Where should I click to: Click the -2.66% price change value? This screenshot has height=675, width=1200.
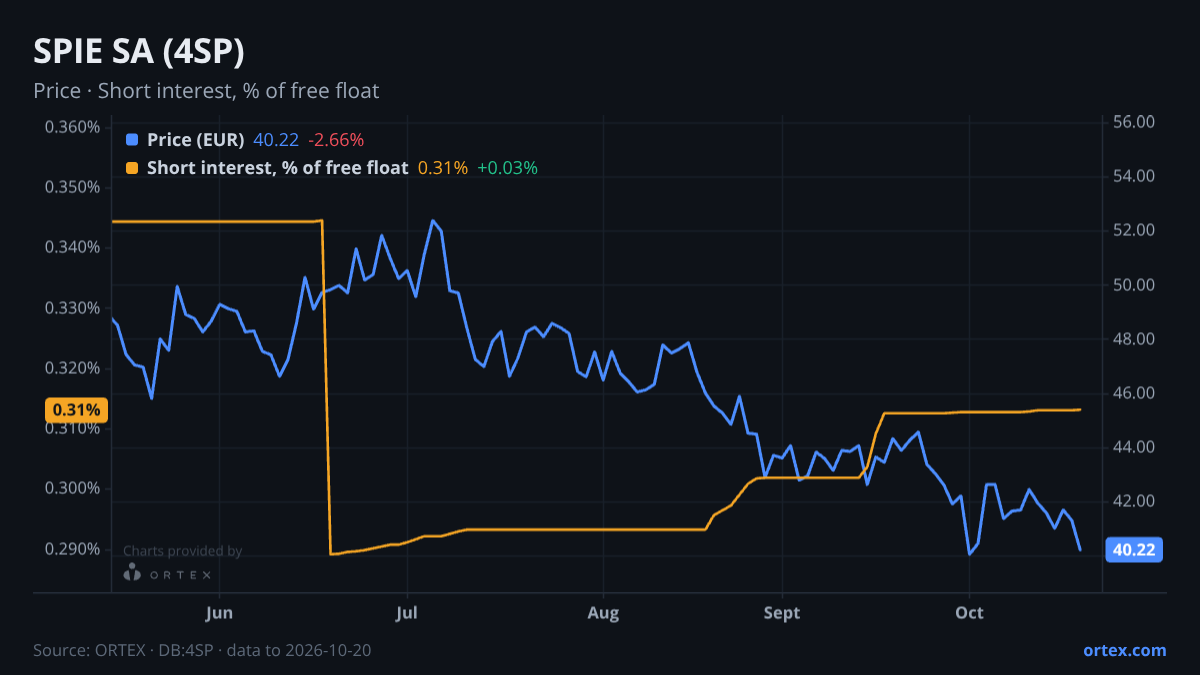[x=336, y=140]
